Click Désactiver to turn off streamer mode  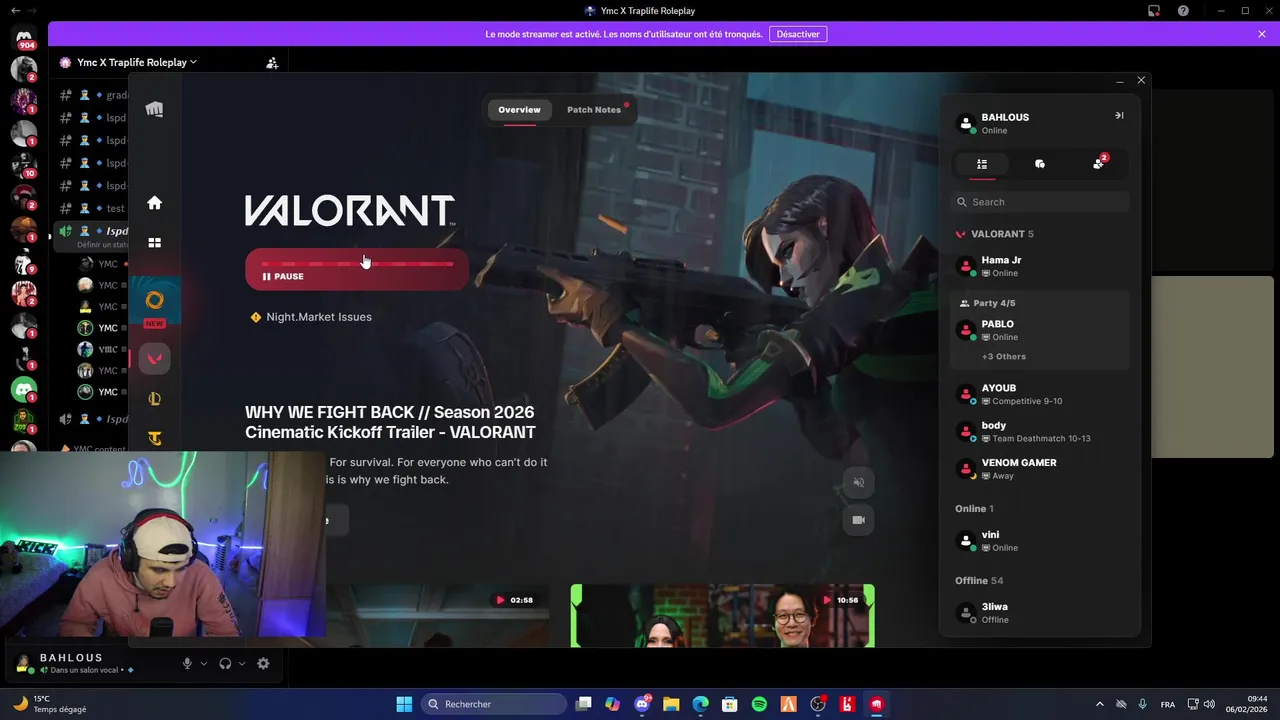[798, 34]
